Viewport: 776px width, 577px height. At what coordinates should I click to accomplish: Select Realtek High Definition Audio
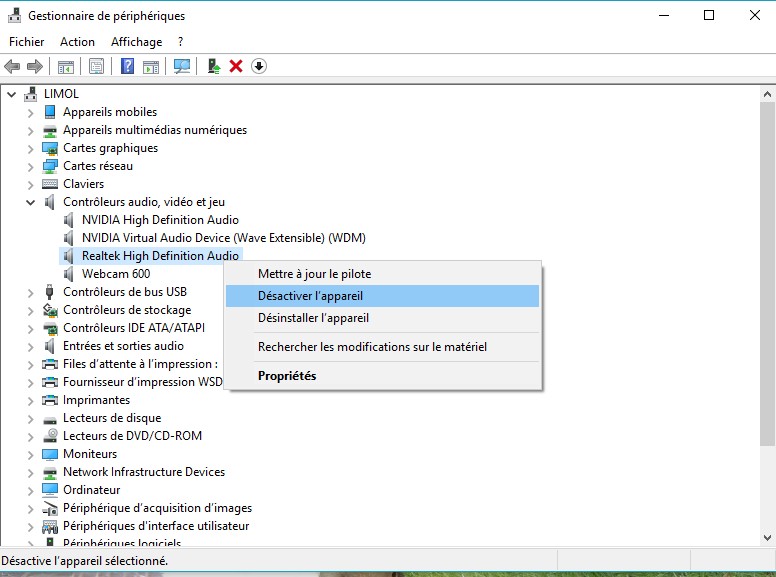(x=160, y=256)
